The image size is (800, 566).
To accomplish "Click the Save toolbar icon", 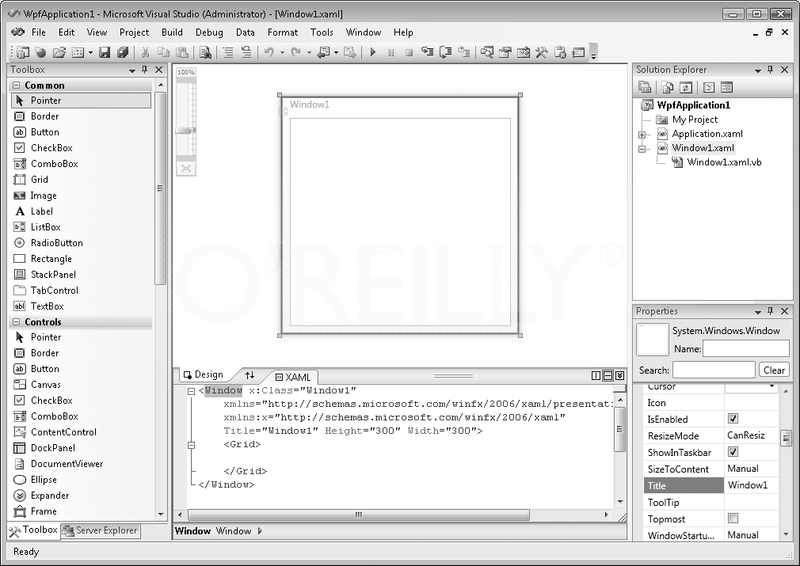I will pos(105,52).
